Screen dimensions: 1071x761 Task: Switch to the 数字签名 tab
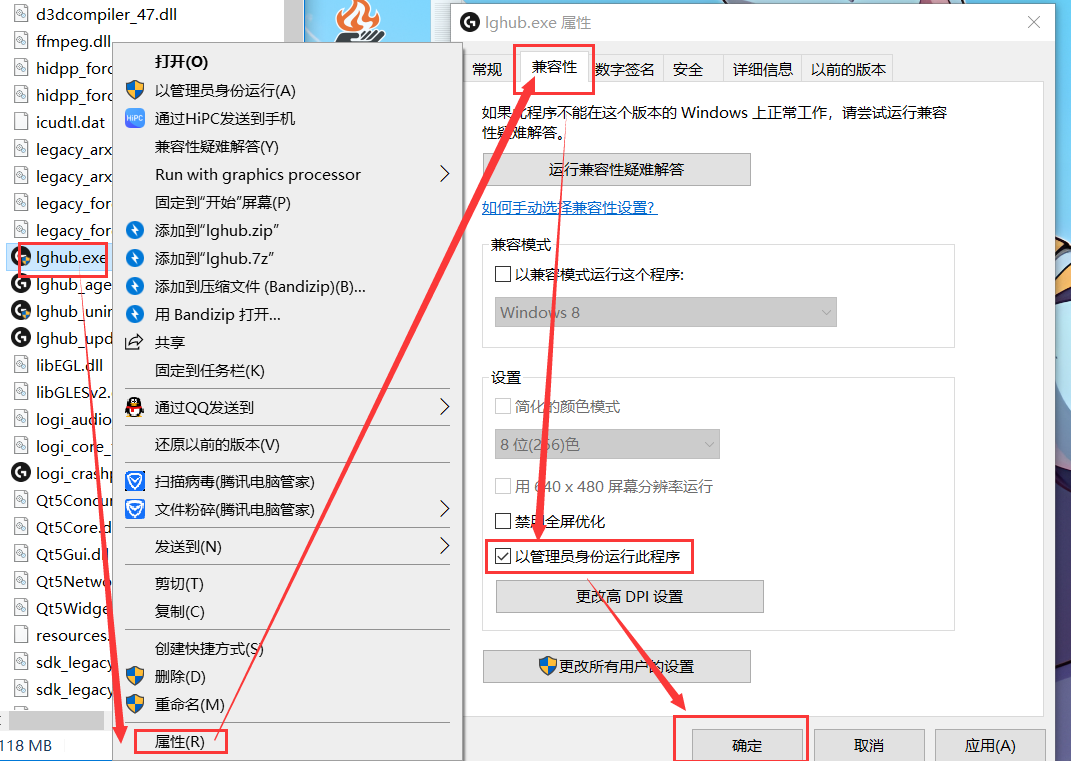pyautogui.click(x=625, y=69)
